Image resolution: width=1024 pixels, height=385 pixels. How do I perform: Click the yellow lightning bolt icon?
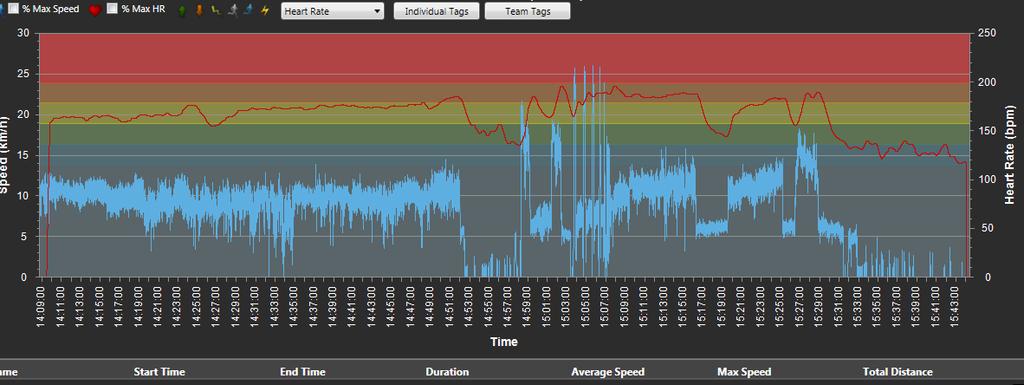pos(264,10)
